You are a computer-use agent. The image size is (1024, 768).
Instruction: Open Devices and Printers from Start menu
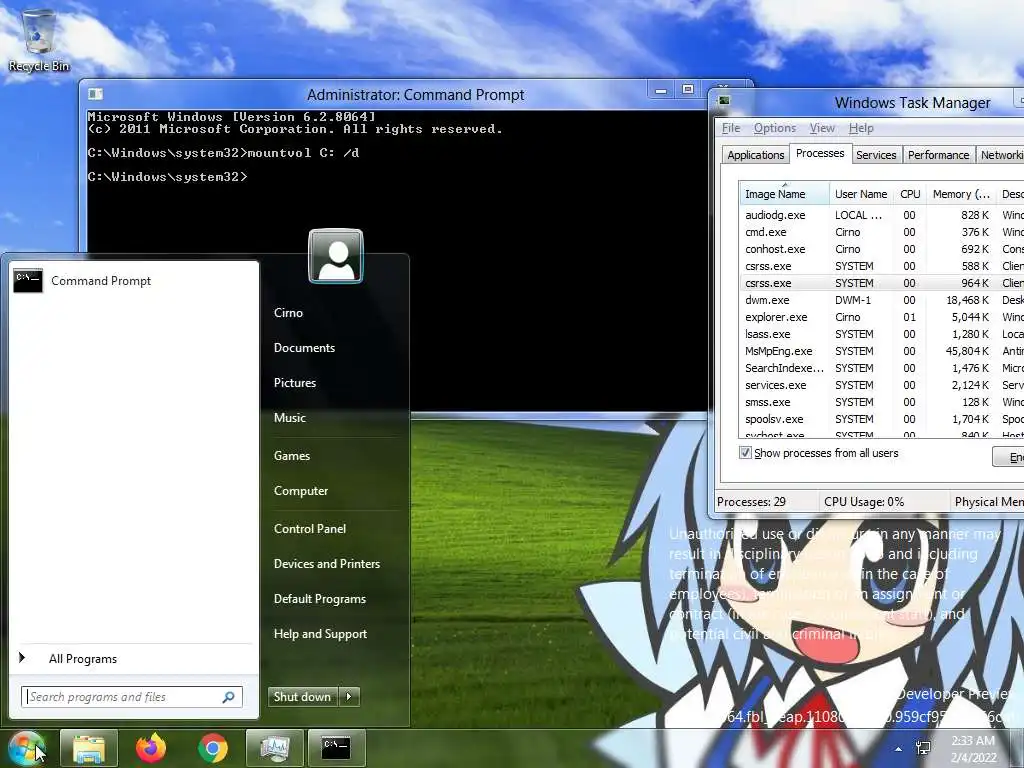coord(327,564)
